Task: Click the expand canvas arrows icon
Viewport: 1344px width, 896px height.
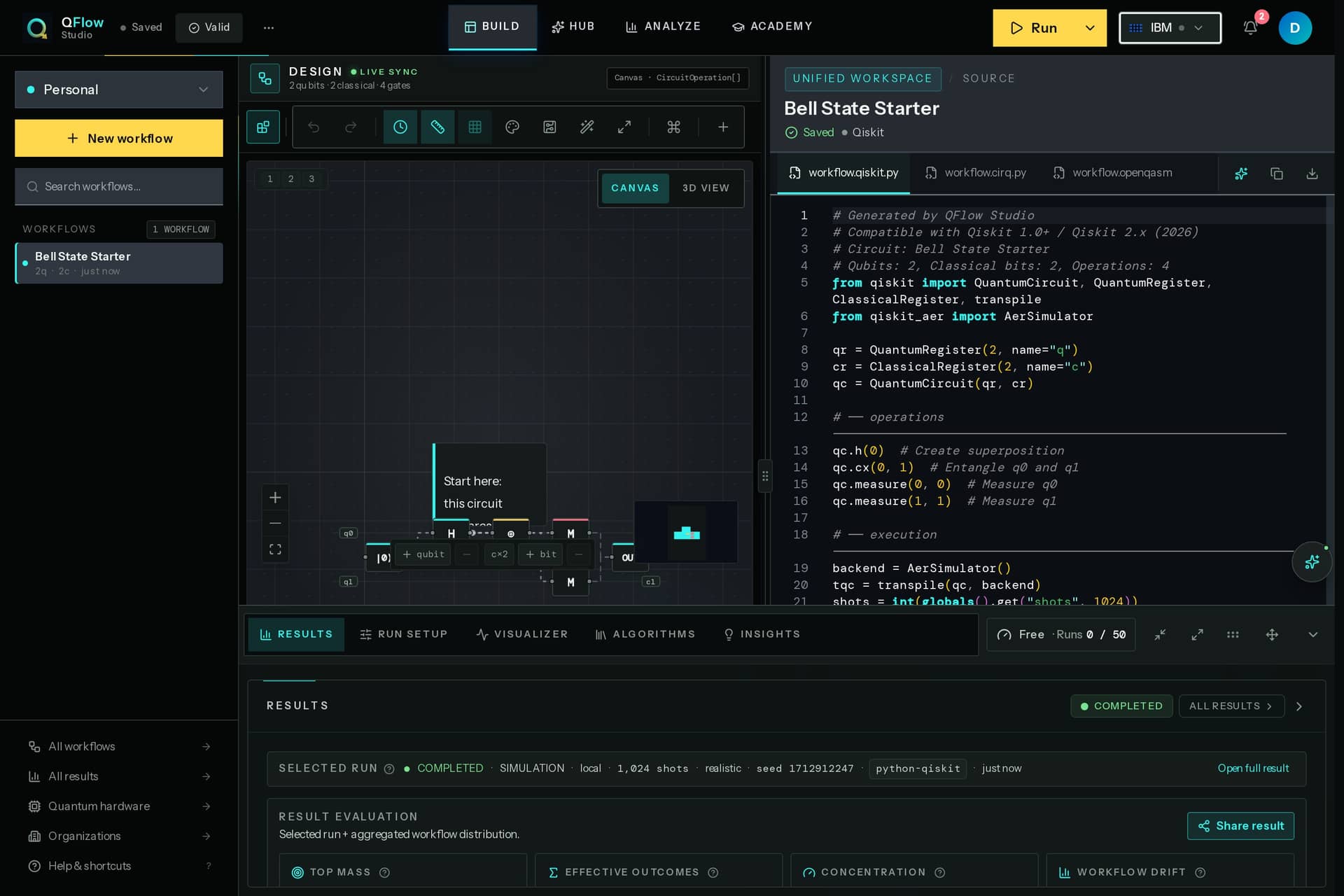Action: (x=624, y=127)
